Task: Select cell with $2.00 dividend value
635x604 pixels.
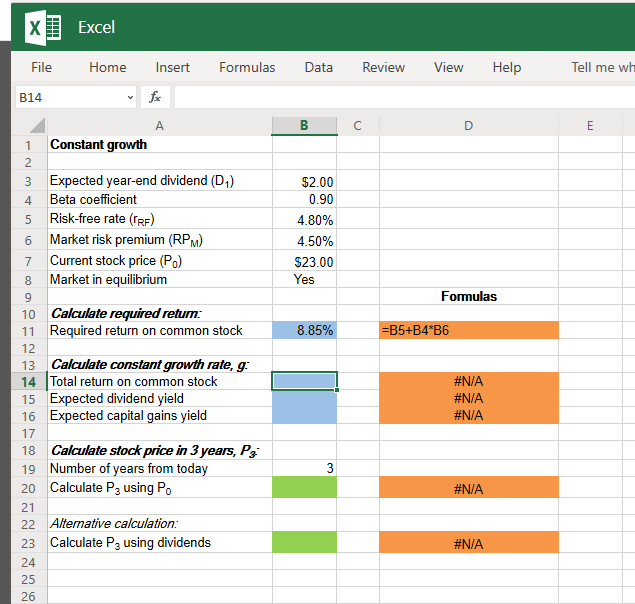Action: 304,180
